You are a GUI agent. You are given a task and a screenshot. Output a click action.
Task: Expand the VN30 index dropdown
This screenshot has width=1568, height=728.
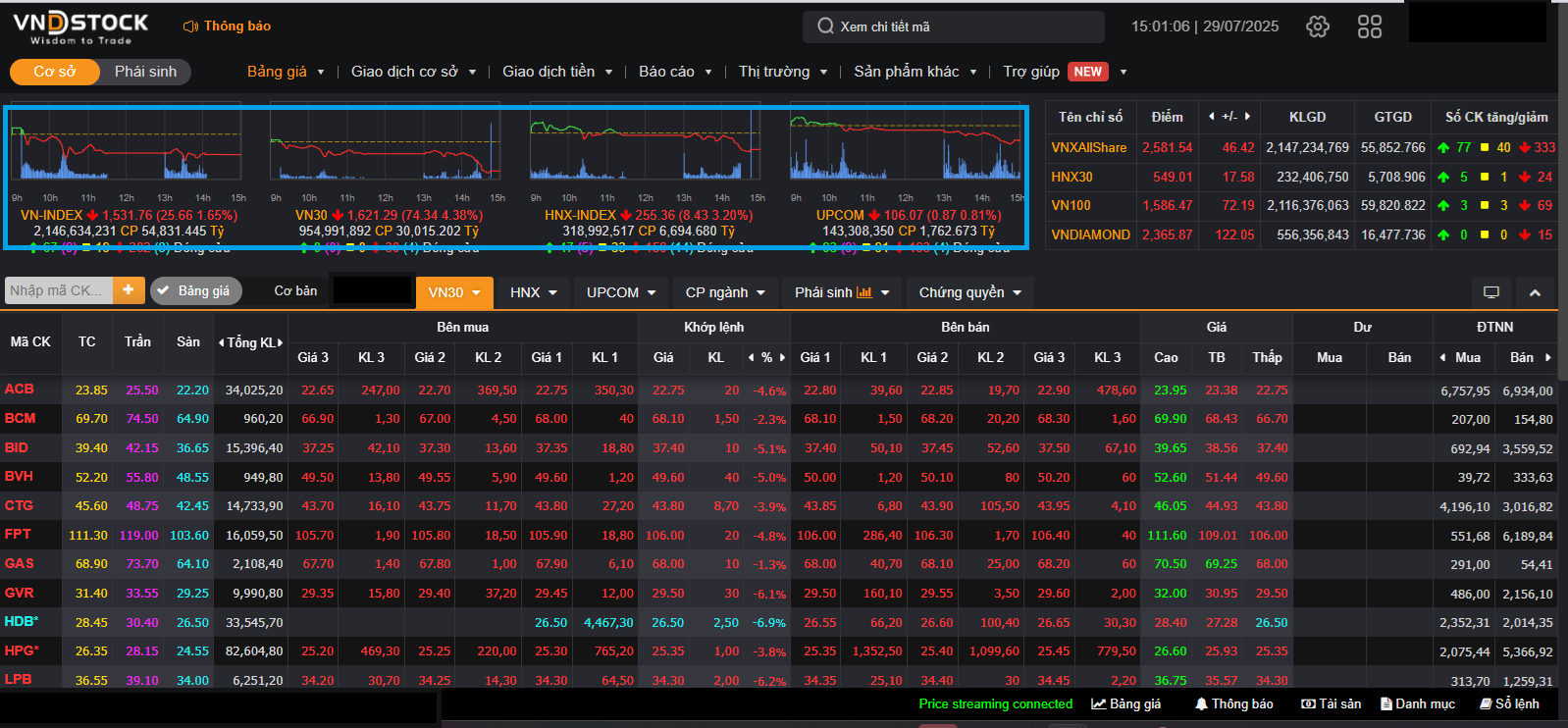[x=453, y=292]
